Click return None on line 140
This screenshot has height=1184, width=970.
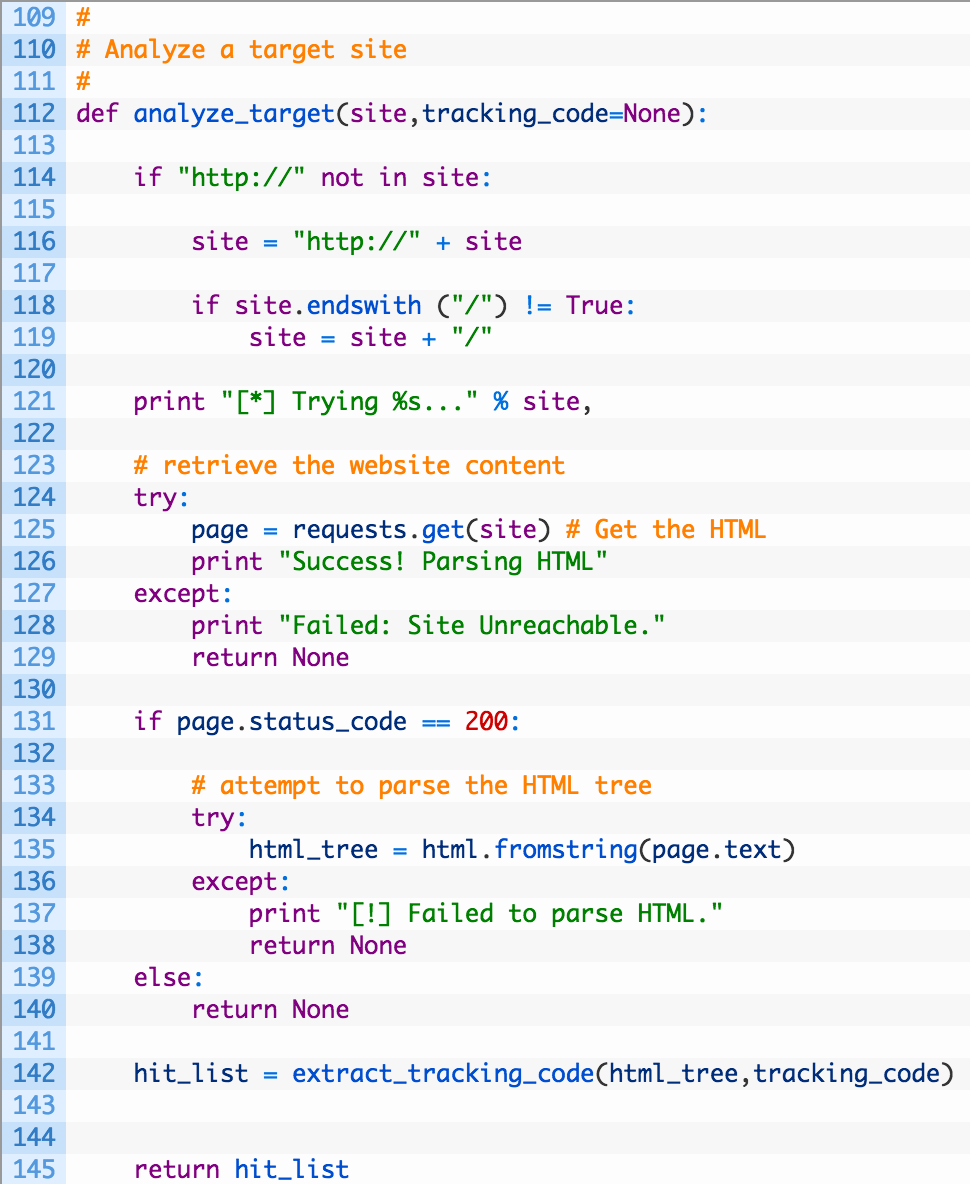270,1010
